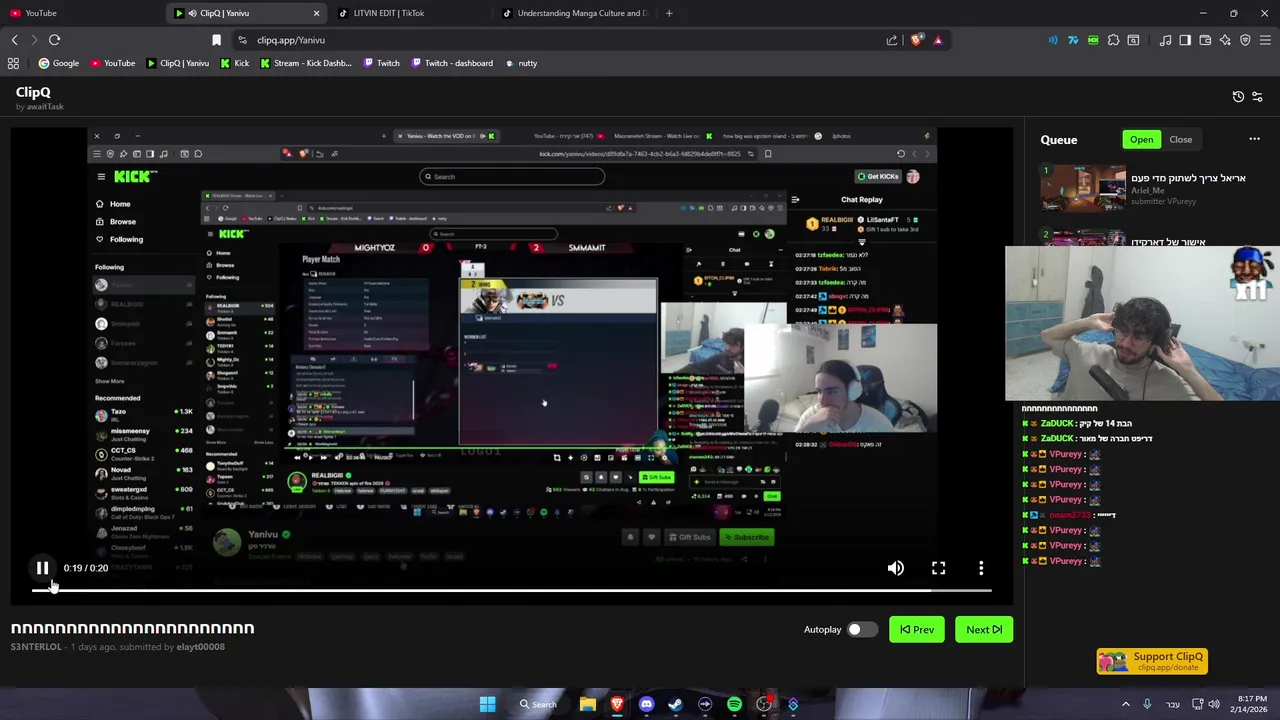Open the ClipQ settings sliders icon
Screen dimensions: 1280x720
coord(1257,97)
